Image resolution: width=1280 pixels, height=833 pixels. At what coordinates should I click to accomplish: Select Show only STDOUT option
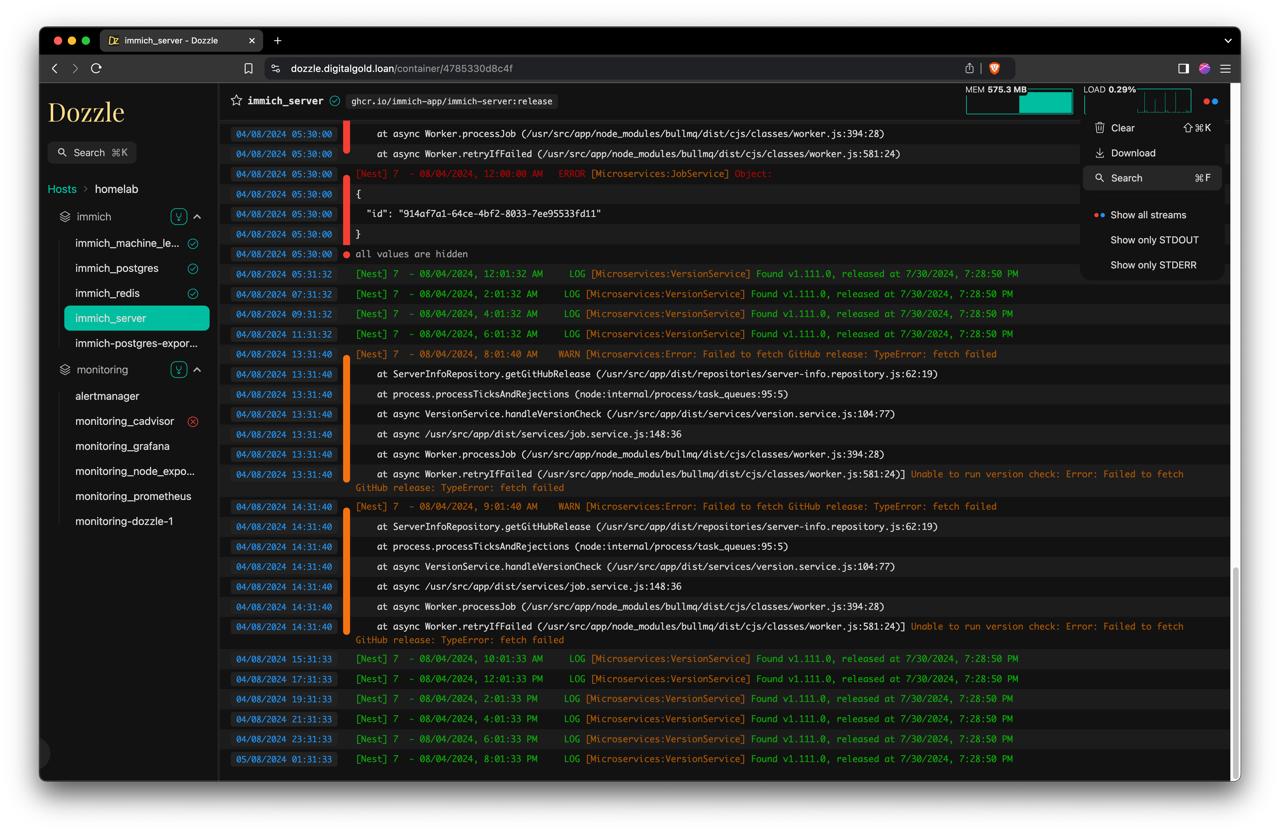pos(1154,240)
